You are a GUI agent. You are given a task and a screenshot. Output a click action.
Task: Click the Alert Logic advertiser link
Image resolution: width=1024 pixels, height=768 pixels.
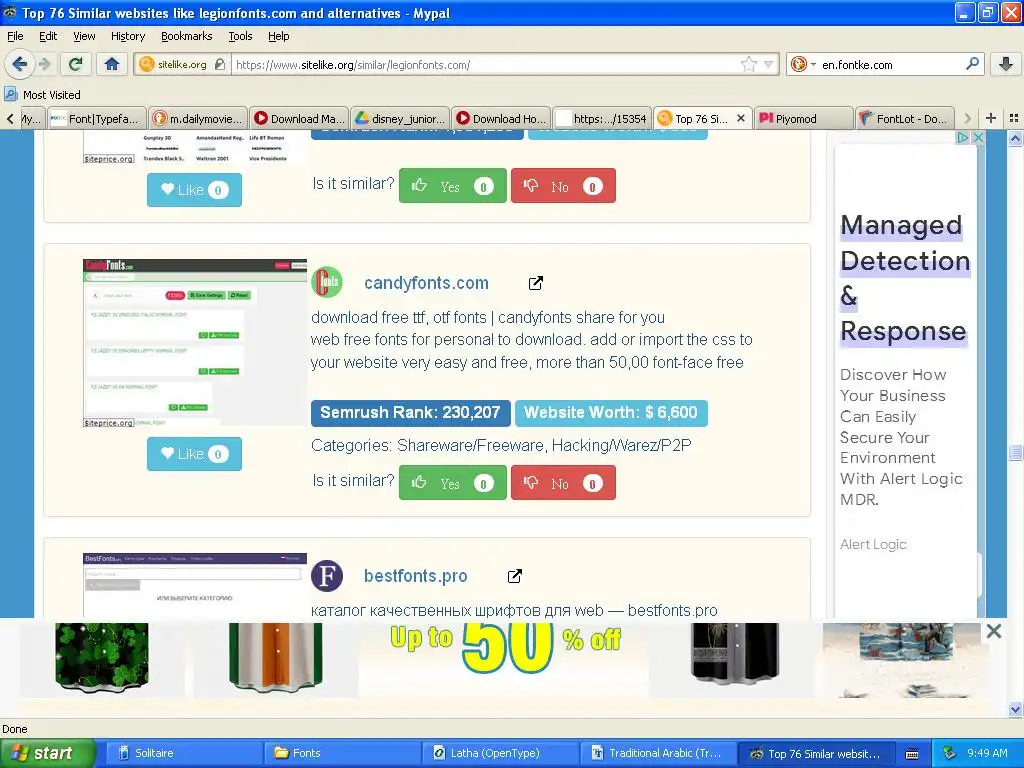pos(873,544)
